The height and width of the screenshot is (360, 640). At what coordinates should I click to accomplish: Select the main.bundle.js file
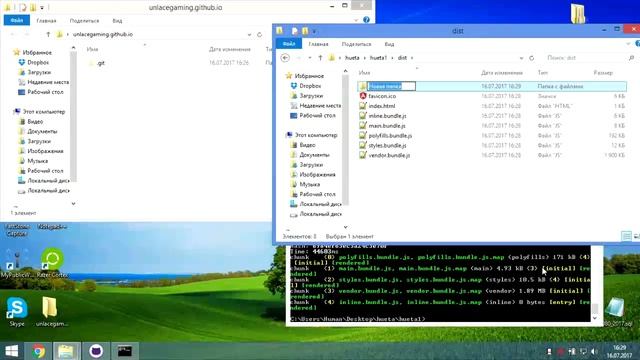(x=387, y=126)
